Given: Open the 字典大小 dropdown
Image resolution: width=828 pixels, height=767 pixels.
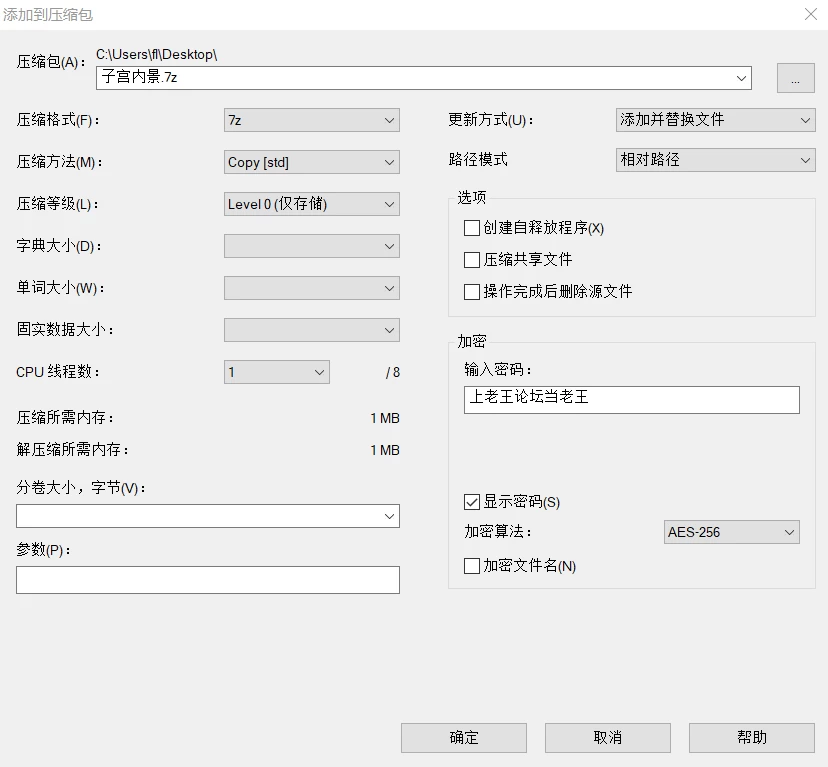Looking at the screenshot, I should click(x=312, y=246).
